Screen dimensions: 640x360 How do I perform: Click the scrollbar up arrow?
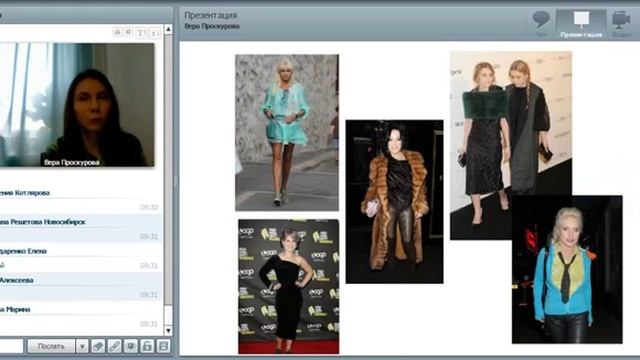[x=168, y=29]
